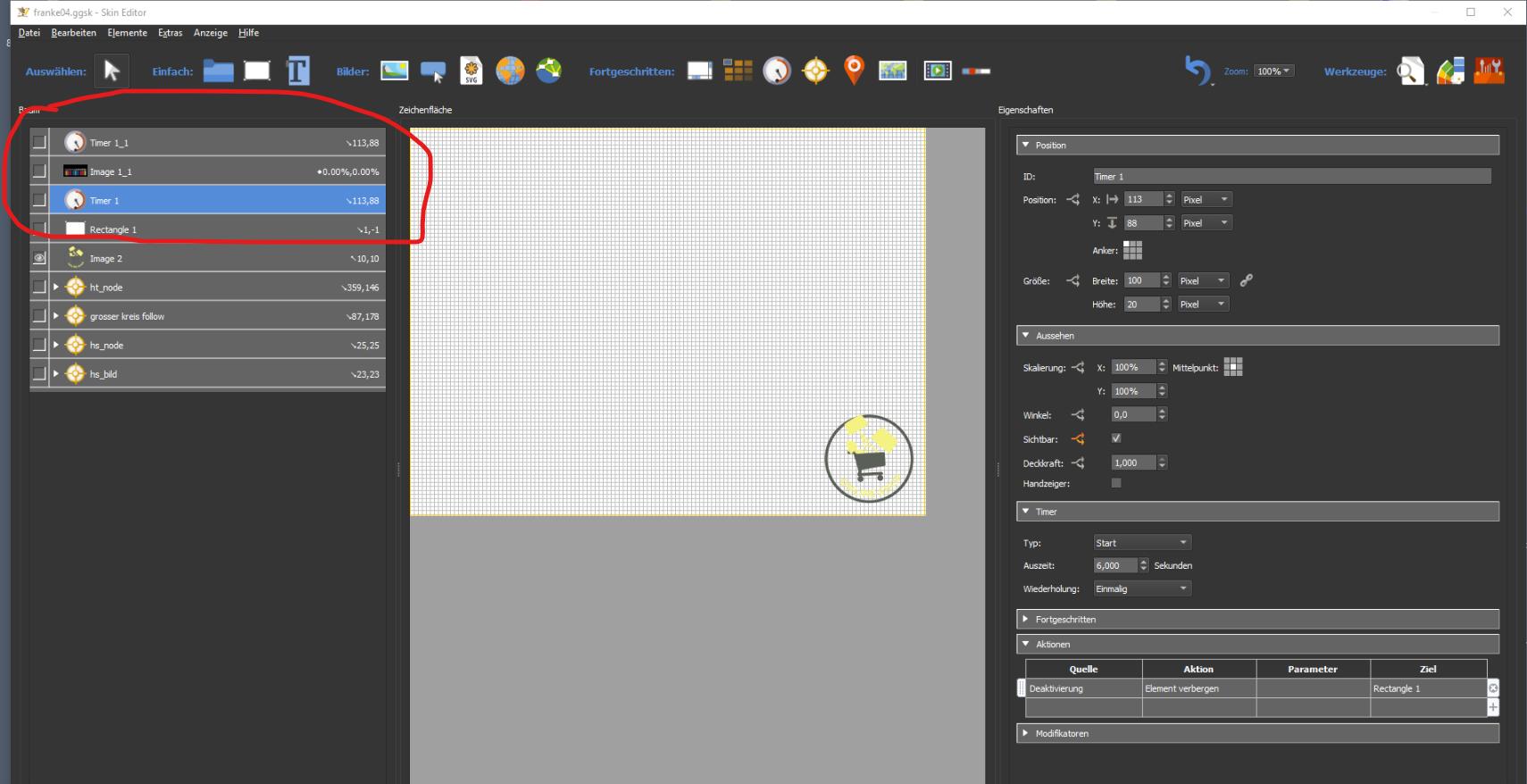
Task: Click the Deaktivierung source cell
Action: coord(1083,688)
